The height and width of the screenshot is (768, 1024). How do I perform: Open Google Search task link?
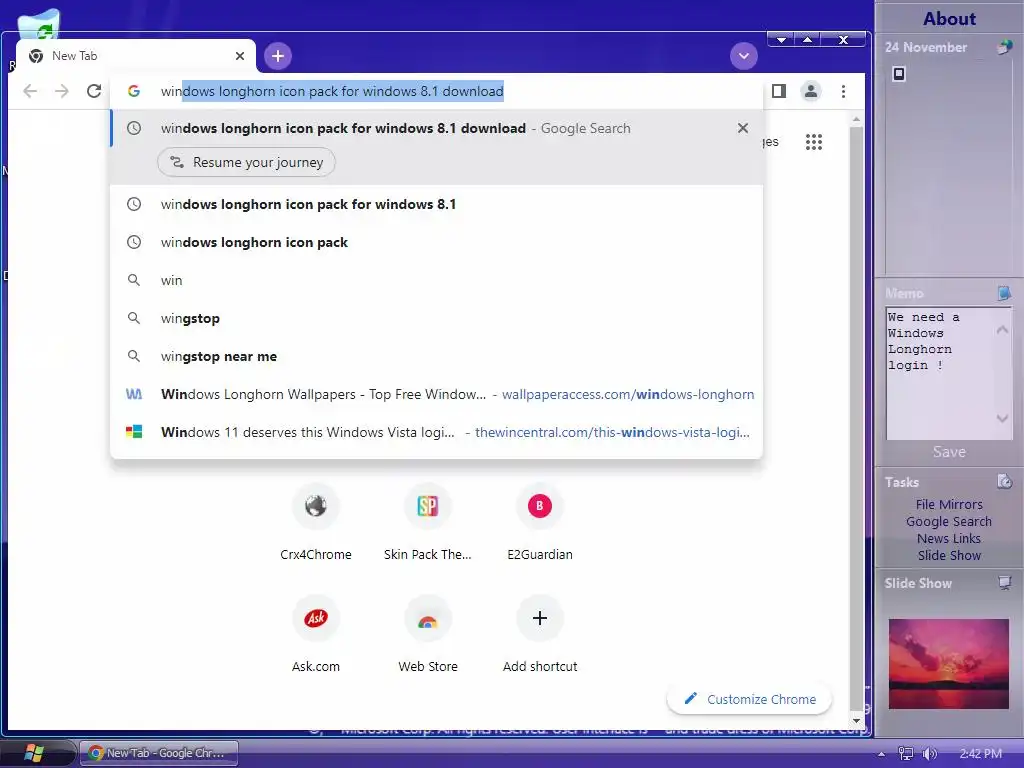click(x=949, y=521)
